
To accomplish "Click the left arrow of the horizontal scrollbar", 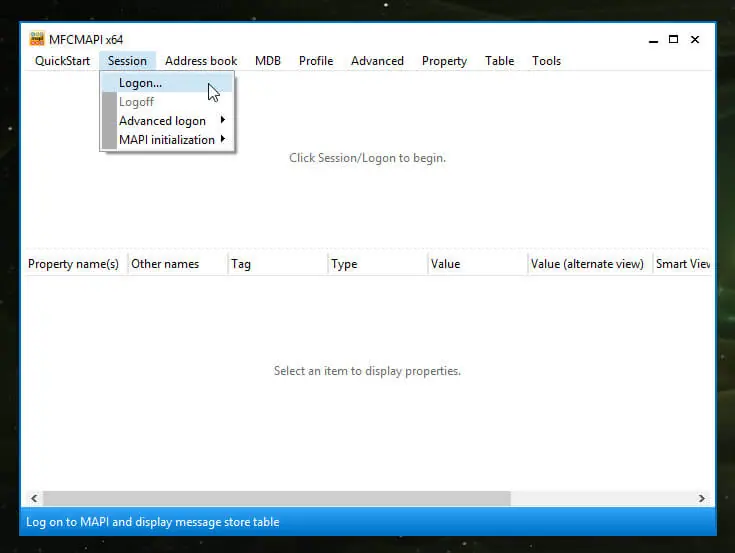I will tap(34, 498).
